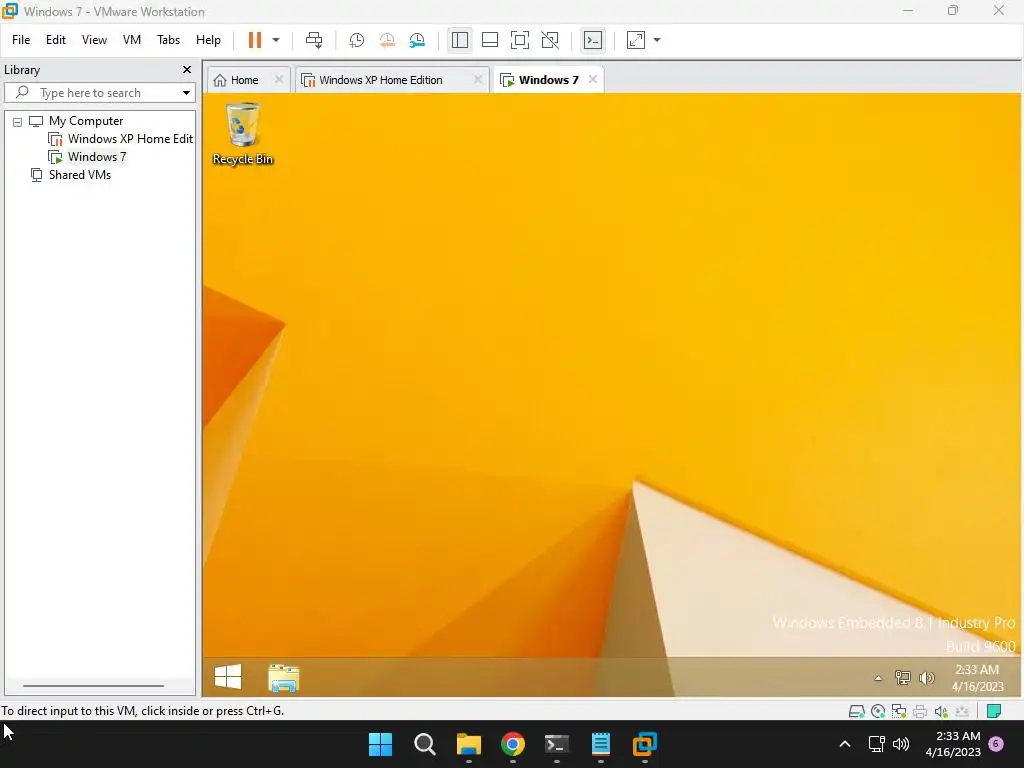Open the library search filter dropdown
The image size is (1024, 768).
(186, 93)
